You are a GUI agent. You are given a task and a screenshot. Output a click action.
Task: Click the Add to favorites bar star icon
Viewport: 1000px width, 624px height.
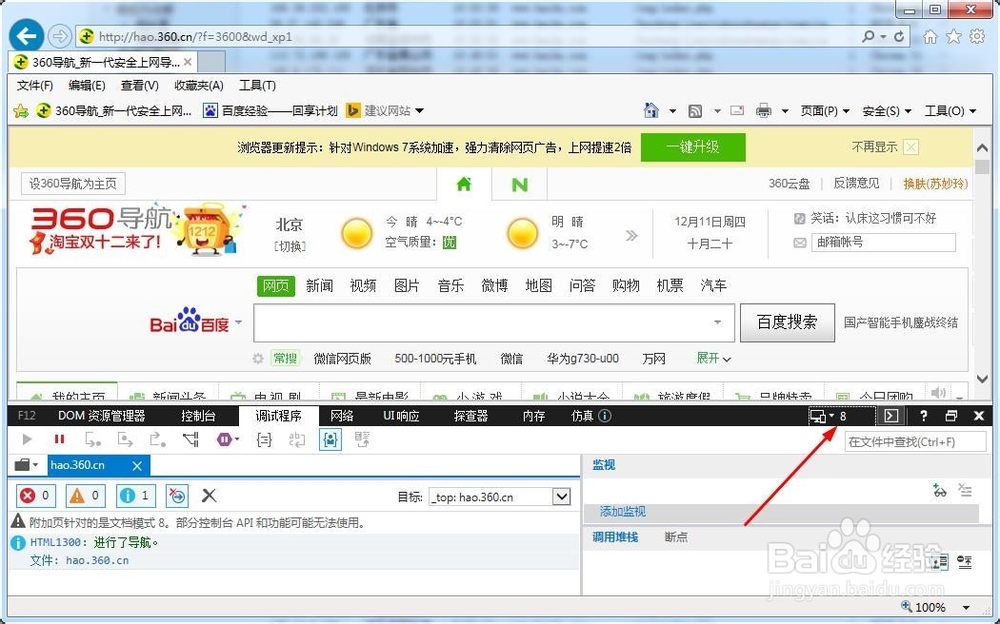point(21,111)
